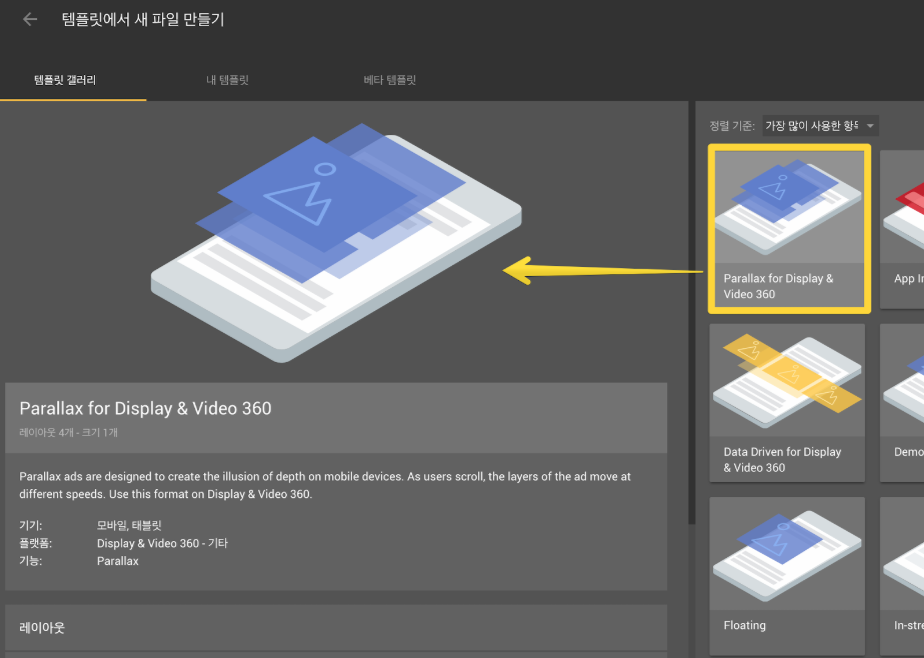Click the Parallax for Display & Video 360 heading

pyautogui.click(x=146, y=408)
